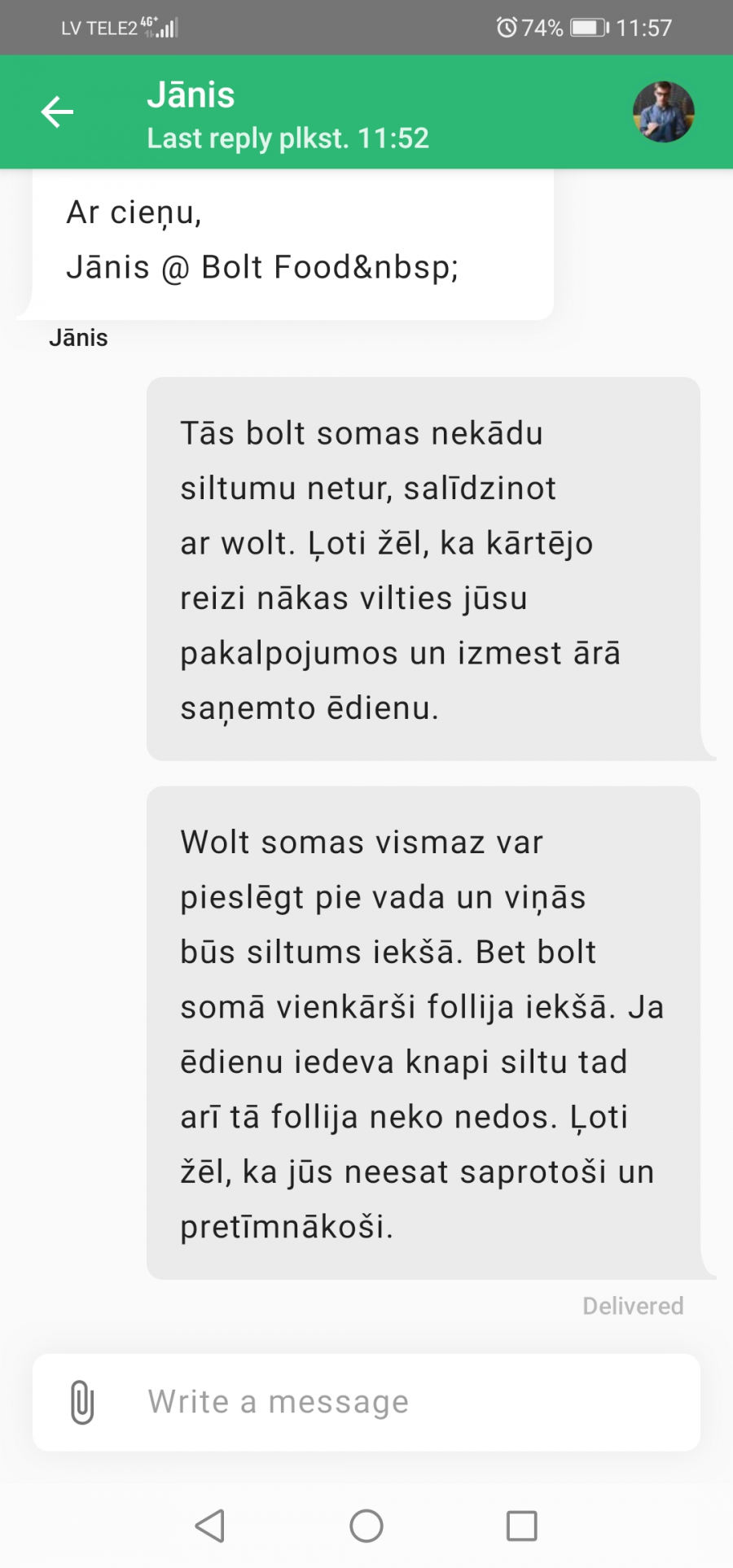Tap the battery icon in status bar

(590, 28)
